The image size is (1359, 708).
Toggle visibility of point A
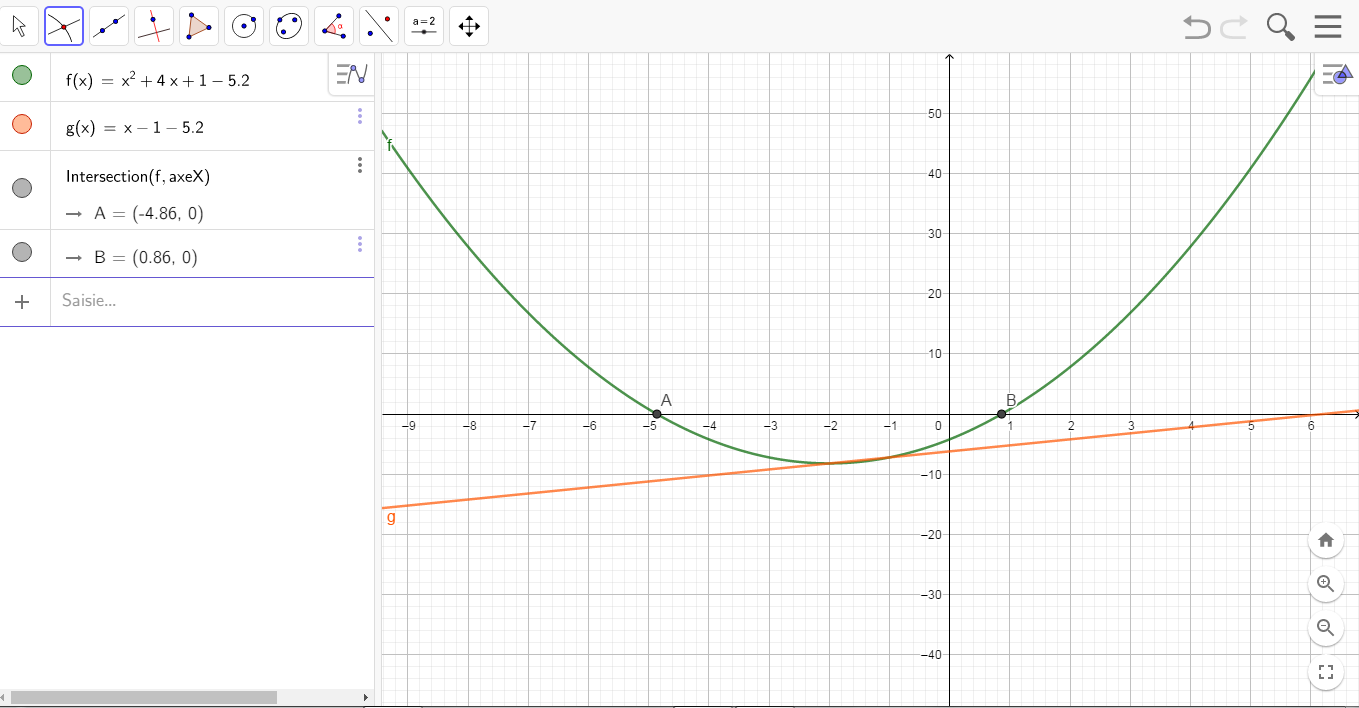coord(22,188)
